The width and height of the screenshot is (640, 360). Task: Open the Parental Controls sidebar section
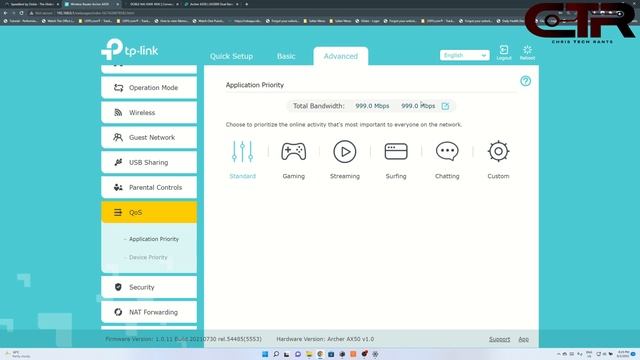click(149, 187)
